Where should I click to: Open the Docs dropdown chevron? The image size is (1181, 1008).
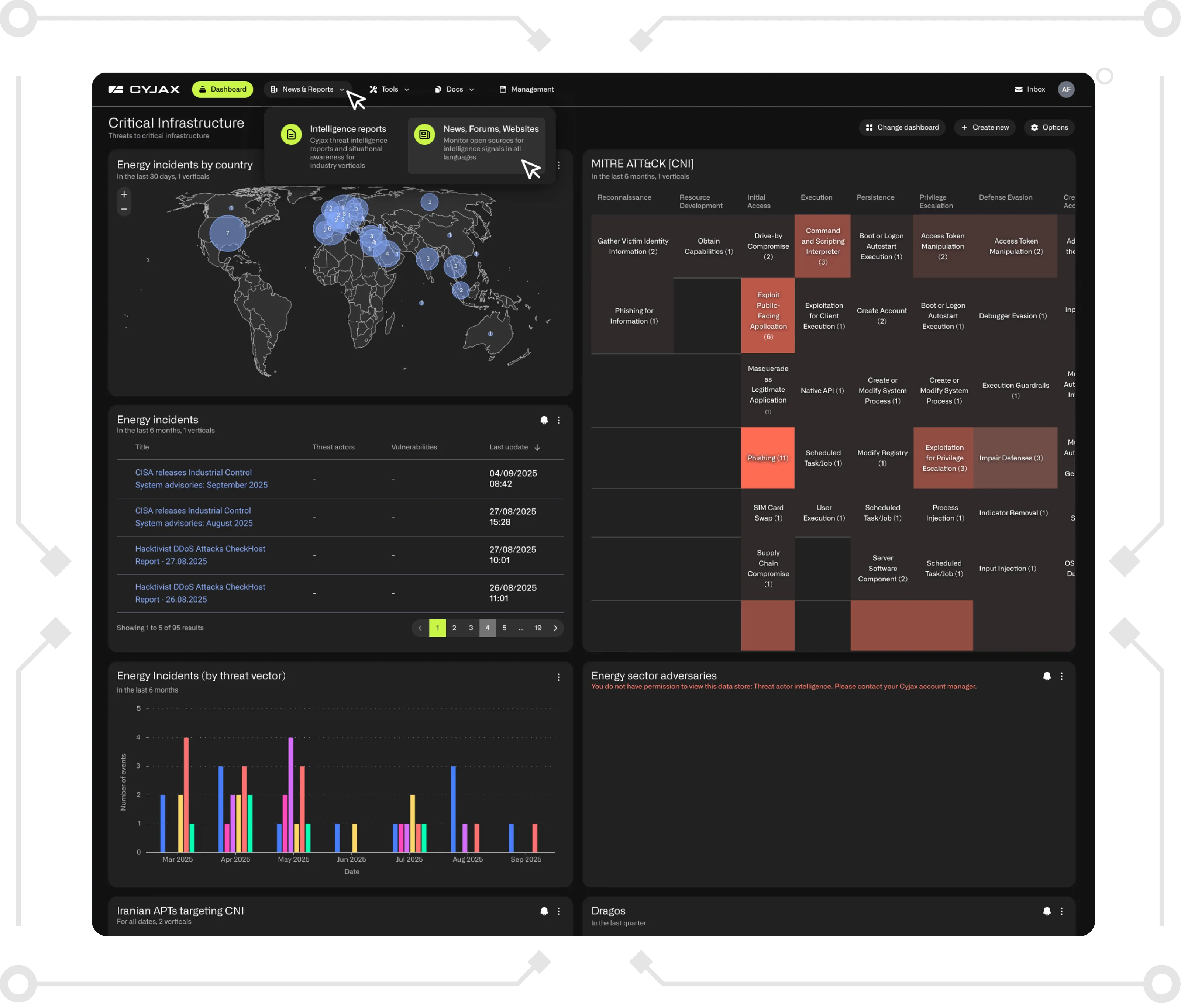[472, 89]
